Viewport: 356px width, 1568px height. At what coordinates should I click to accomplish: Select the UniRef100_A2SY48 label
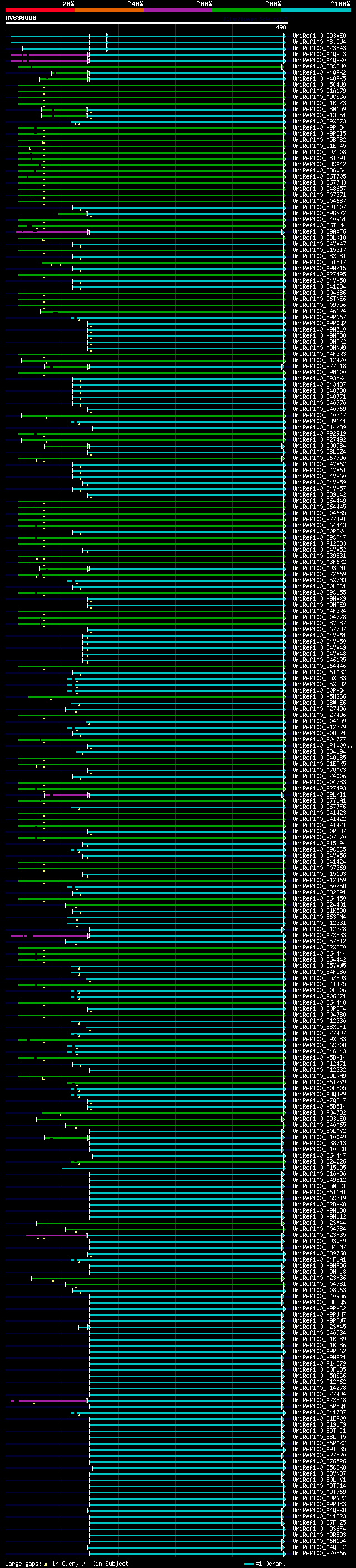point(319,1401)
